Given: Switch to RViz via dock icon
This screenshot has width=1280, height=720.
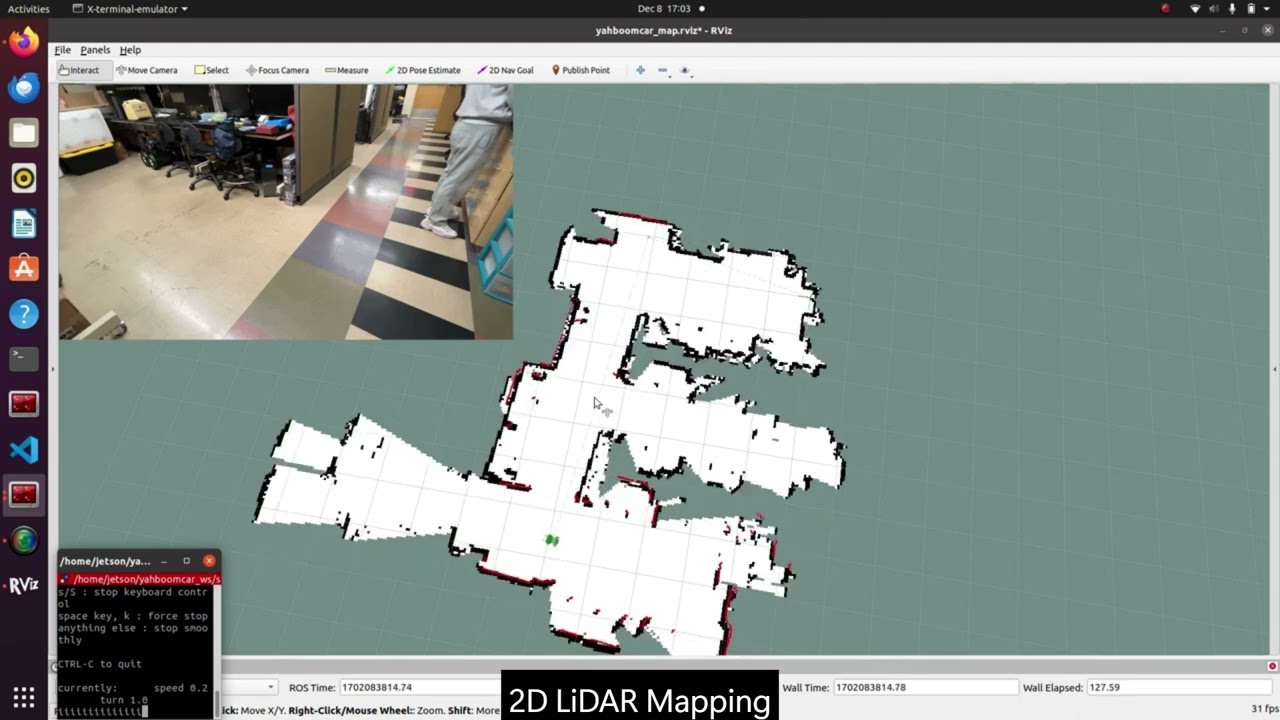Looking at the screenshot, I should tap(24, 586).
